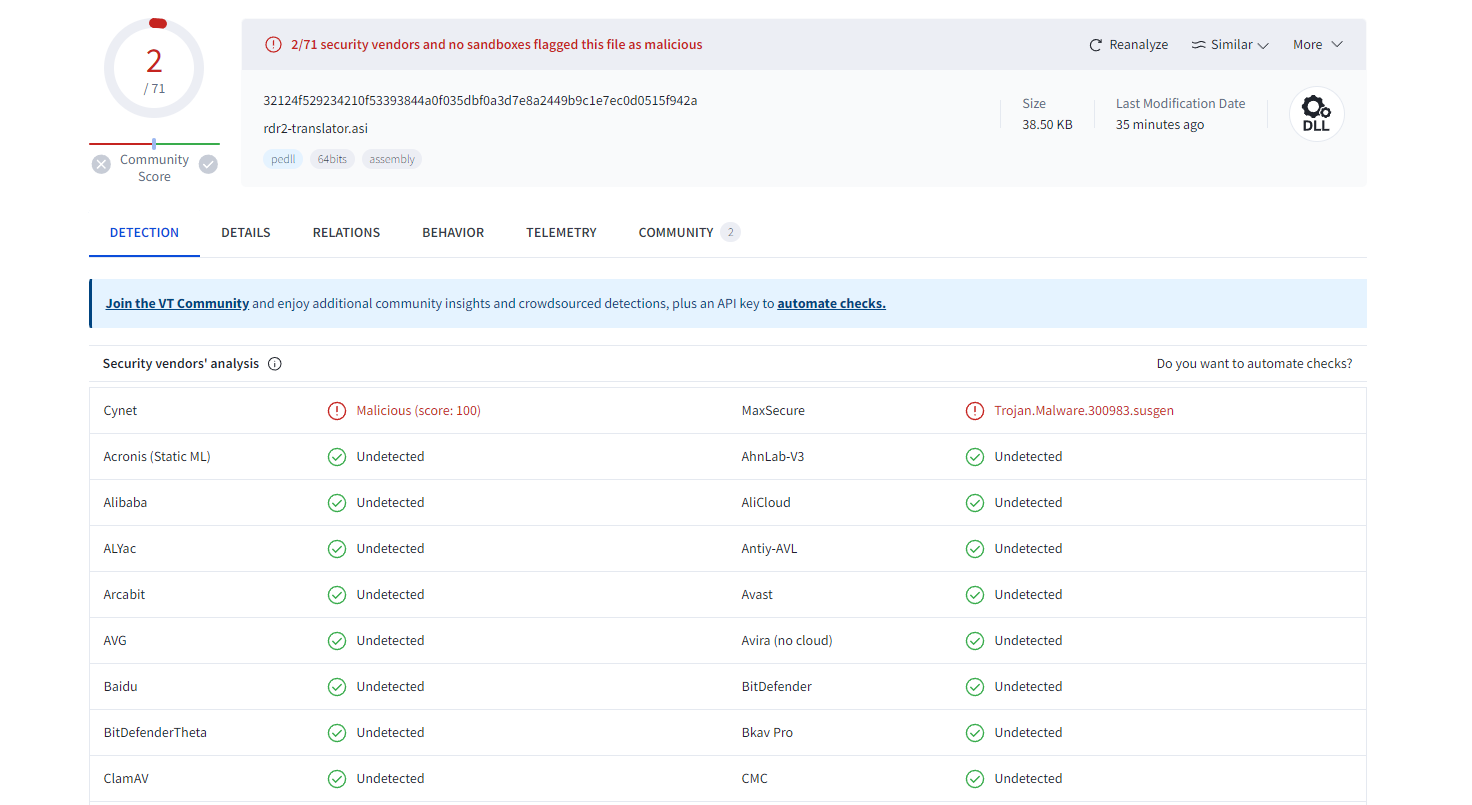This screenshot has height=805, width=1472.
Task: Click the red alert icon in the detection banner
Action: pos(273,45)
